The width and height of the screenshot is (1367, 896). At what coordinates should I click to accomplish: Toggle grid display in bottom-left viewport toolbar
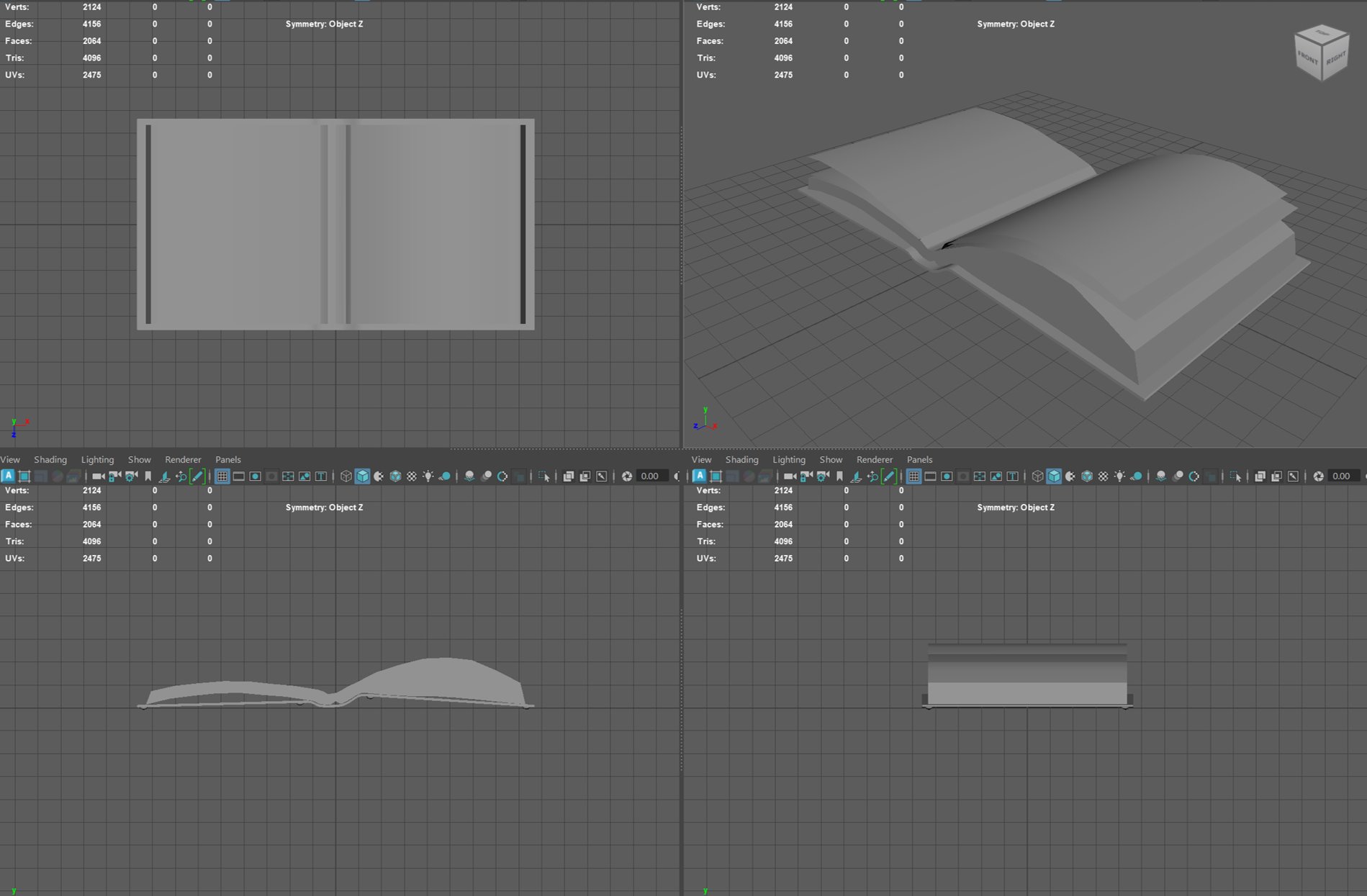222,476
